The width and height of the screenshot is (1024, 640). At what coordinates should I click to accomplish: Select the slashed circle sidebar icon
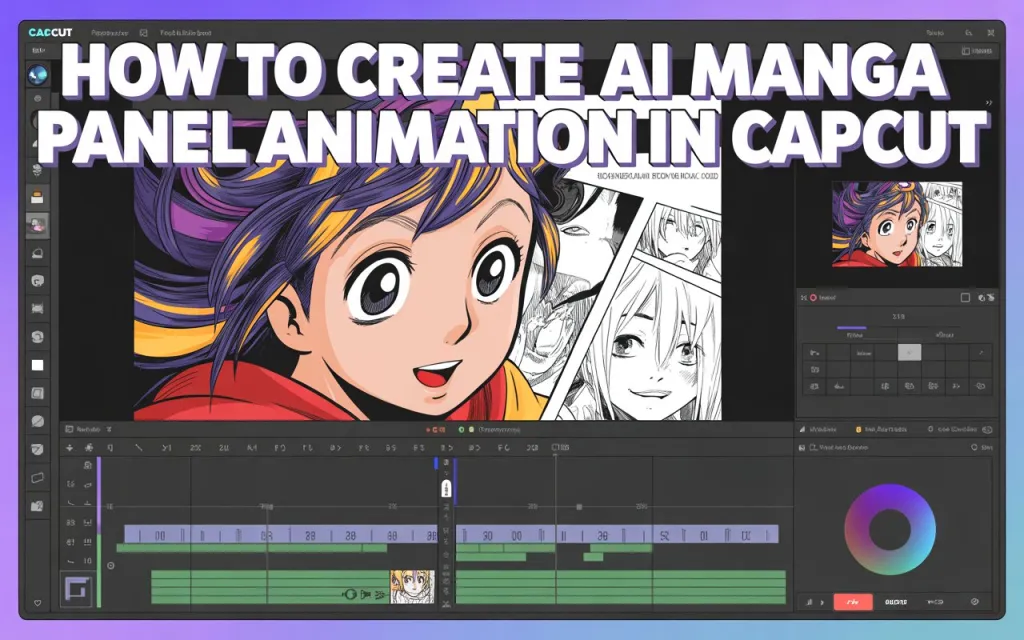click(37, 421)
